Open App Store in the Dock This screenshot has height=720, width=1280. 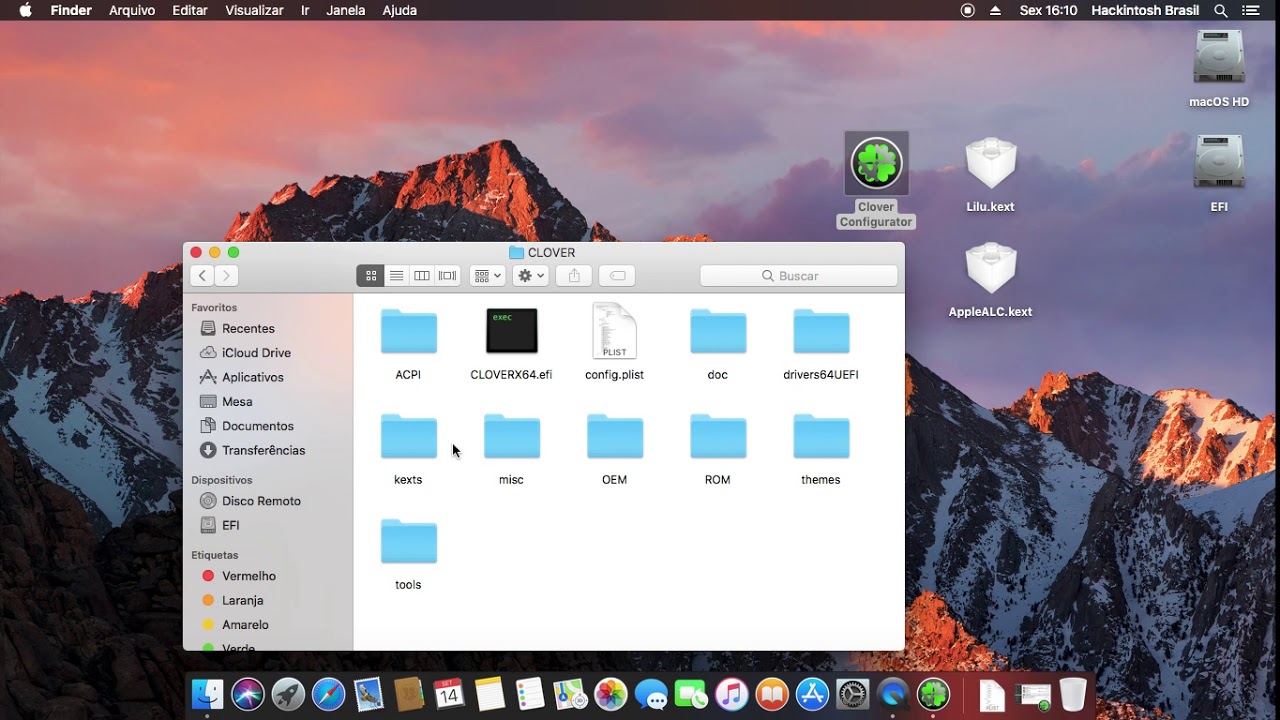(812, 694)
